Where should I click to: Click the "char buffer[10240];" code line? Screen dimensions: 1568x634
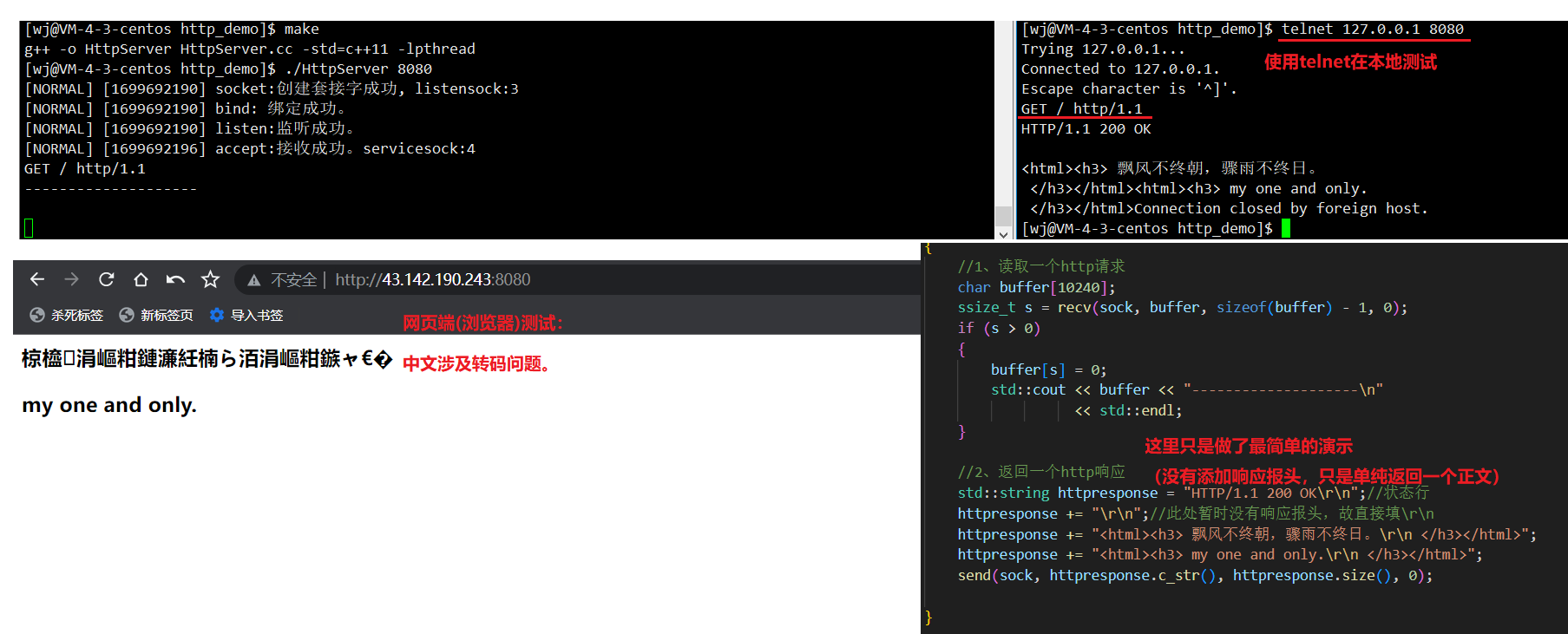(1037, 287)
